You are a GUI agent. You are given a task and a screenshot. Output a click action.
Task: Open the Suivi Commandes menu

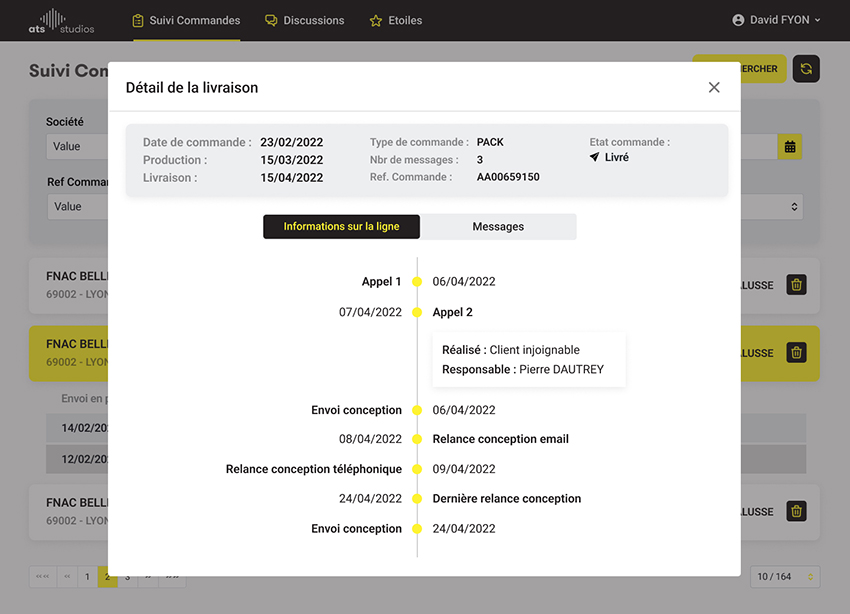point(186,21)
